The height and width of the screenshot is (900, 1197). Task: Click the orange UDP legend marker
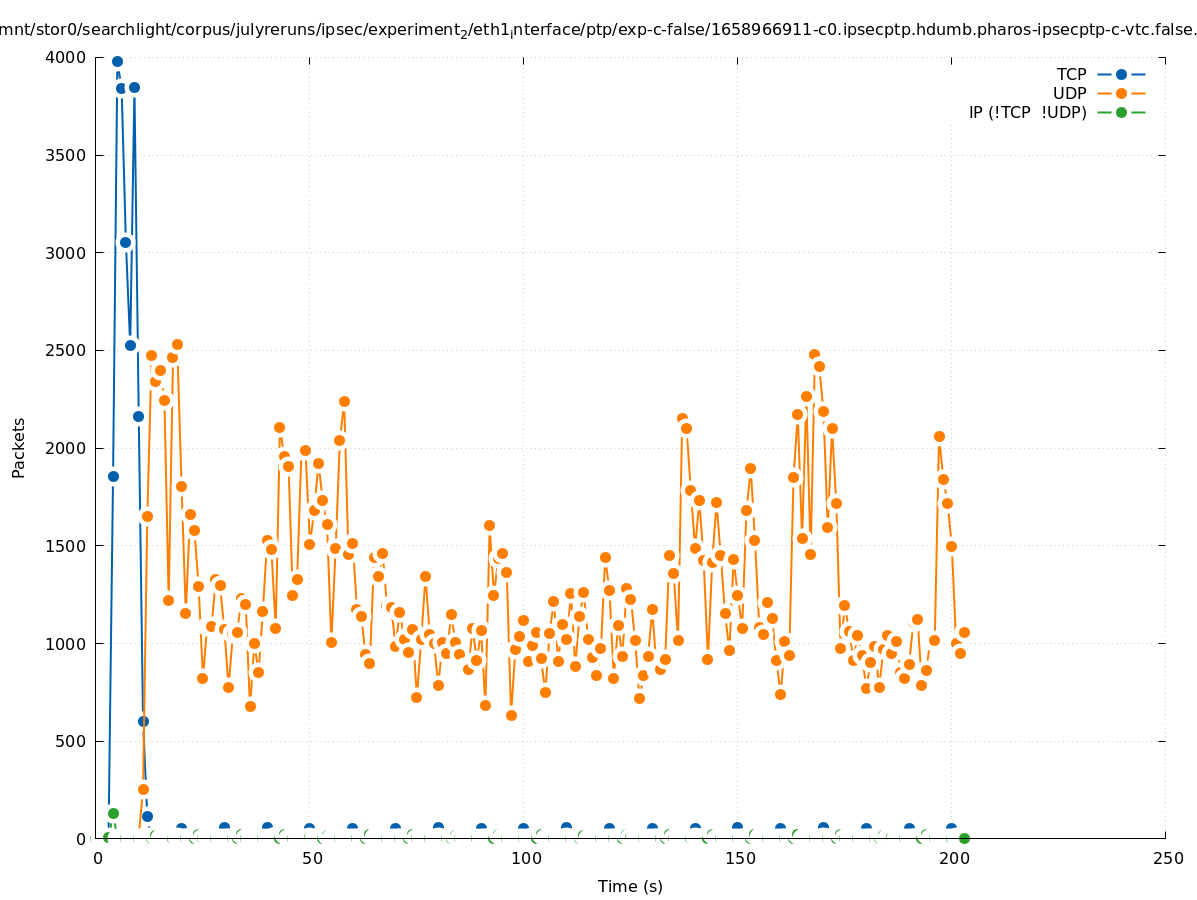click(1121, 93)
